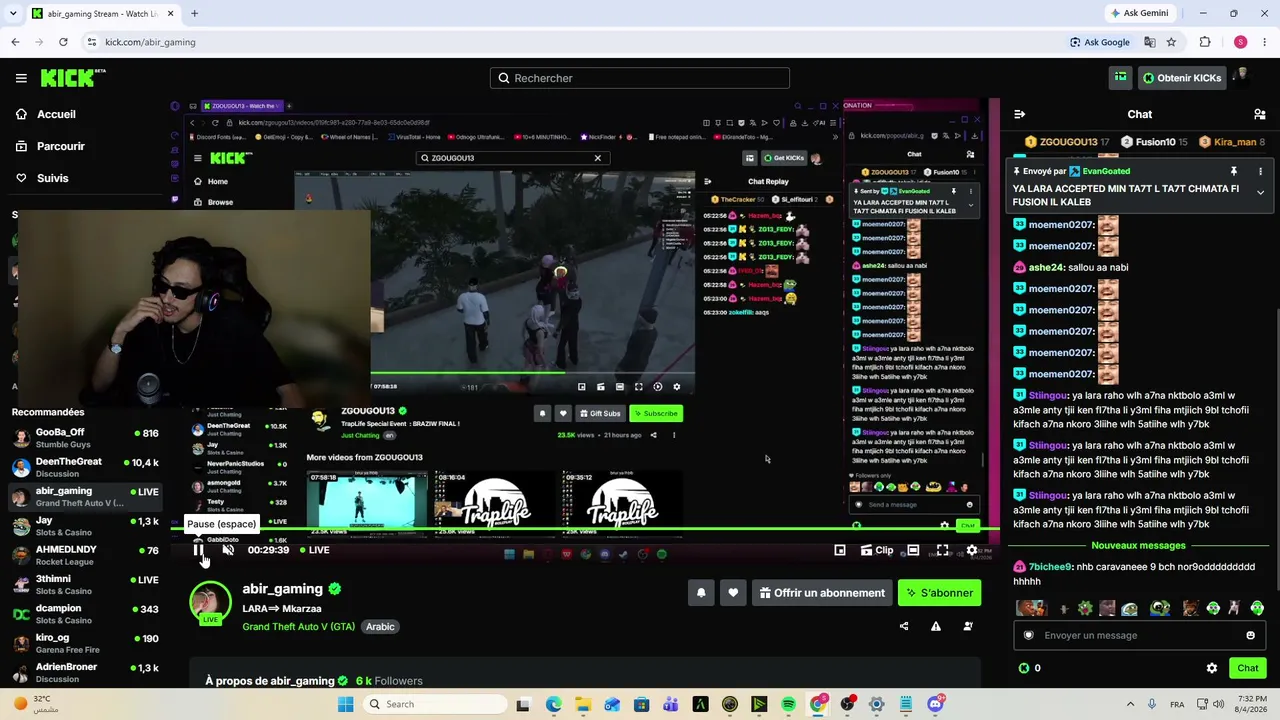
Task: Open the abir_gaming channel avatar
Action: click(210, 603)
